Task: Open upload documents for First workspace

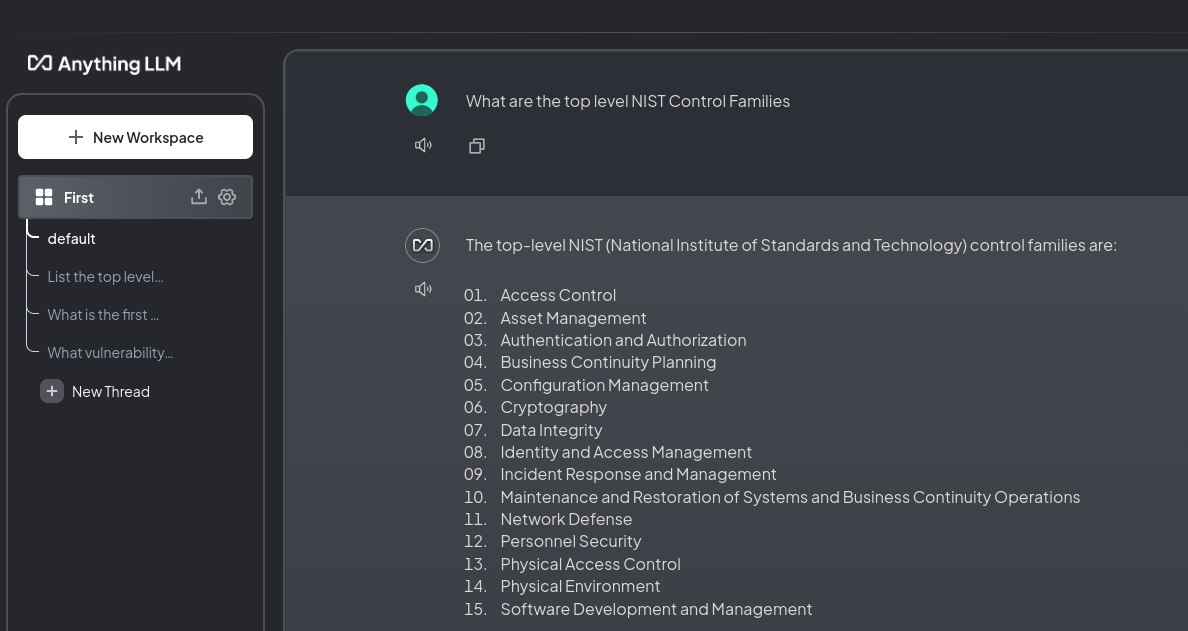Action: (199, 197)
